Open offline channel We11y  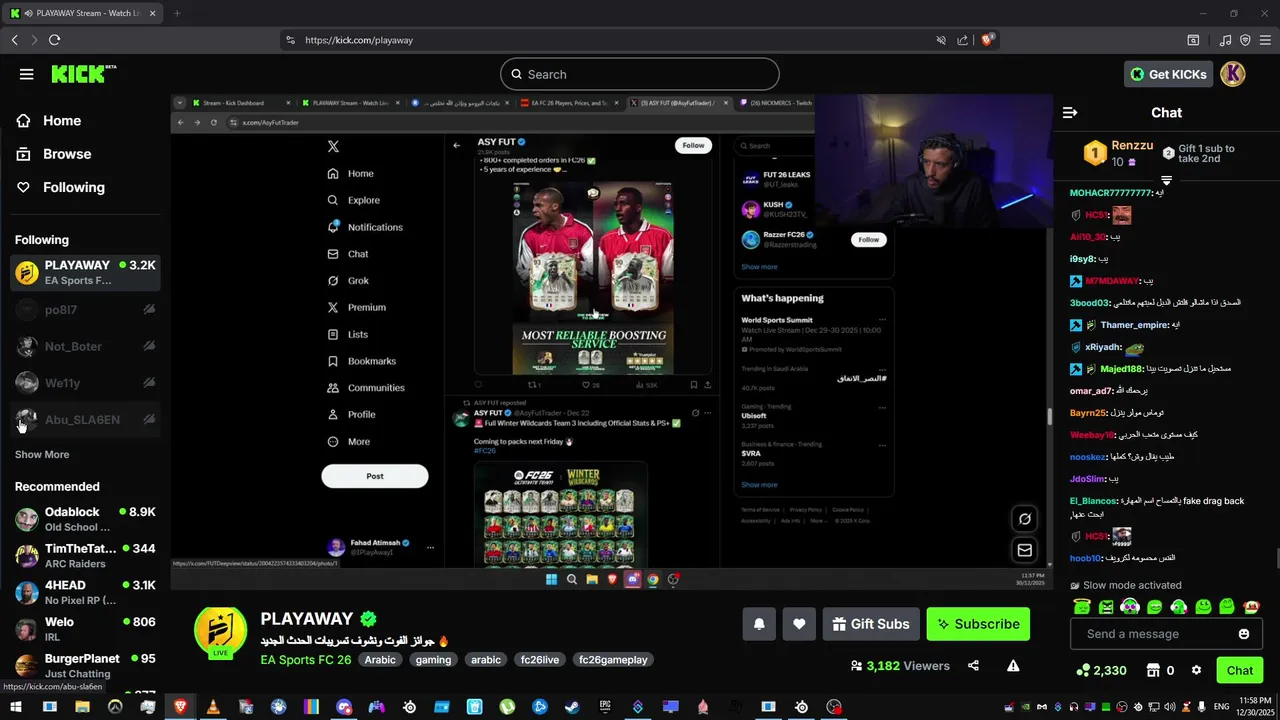[85, 383]
